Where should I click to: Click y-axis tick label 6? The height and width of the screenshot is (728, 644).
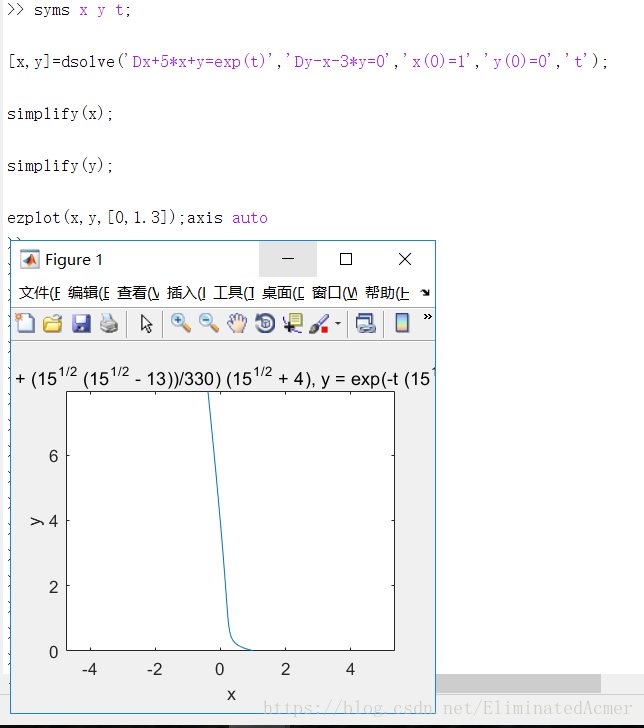click(53, 456)
